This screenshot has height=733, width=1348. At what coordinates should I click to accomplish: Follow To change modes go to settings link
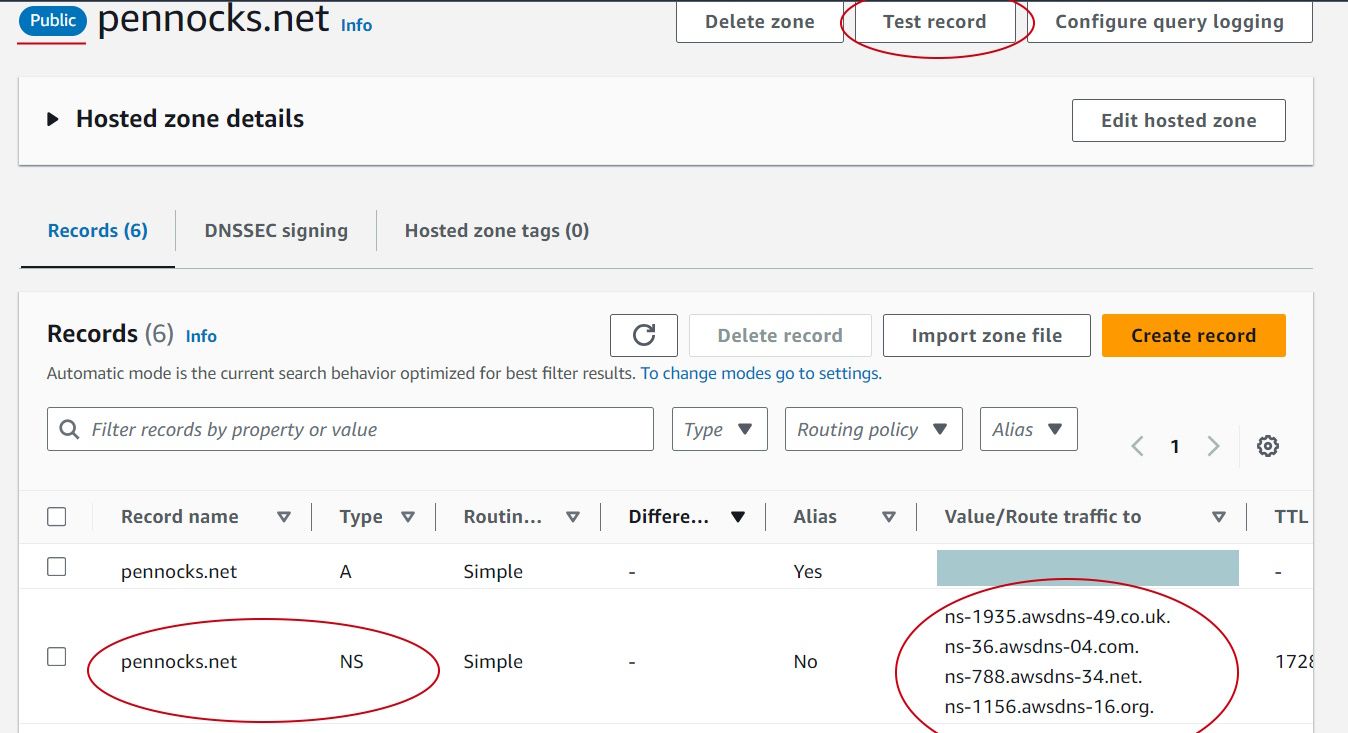pos(760,373)
